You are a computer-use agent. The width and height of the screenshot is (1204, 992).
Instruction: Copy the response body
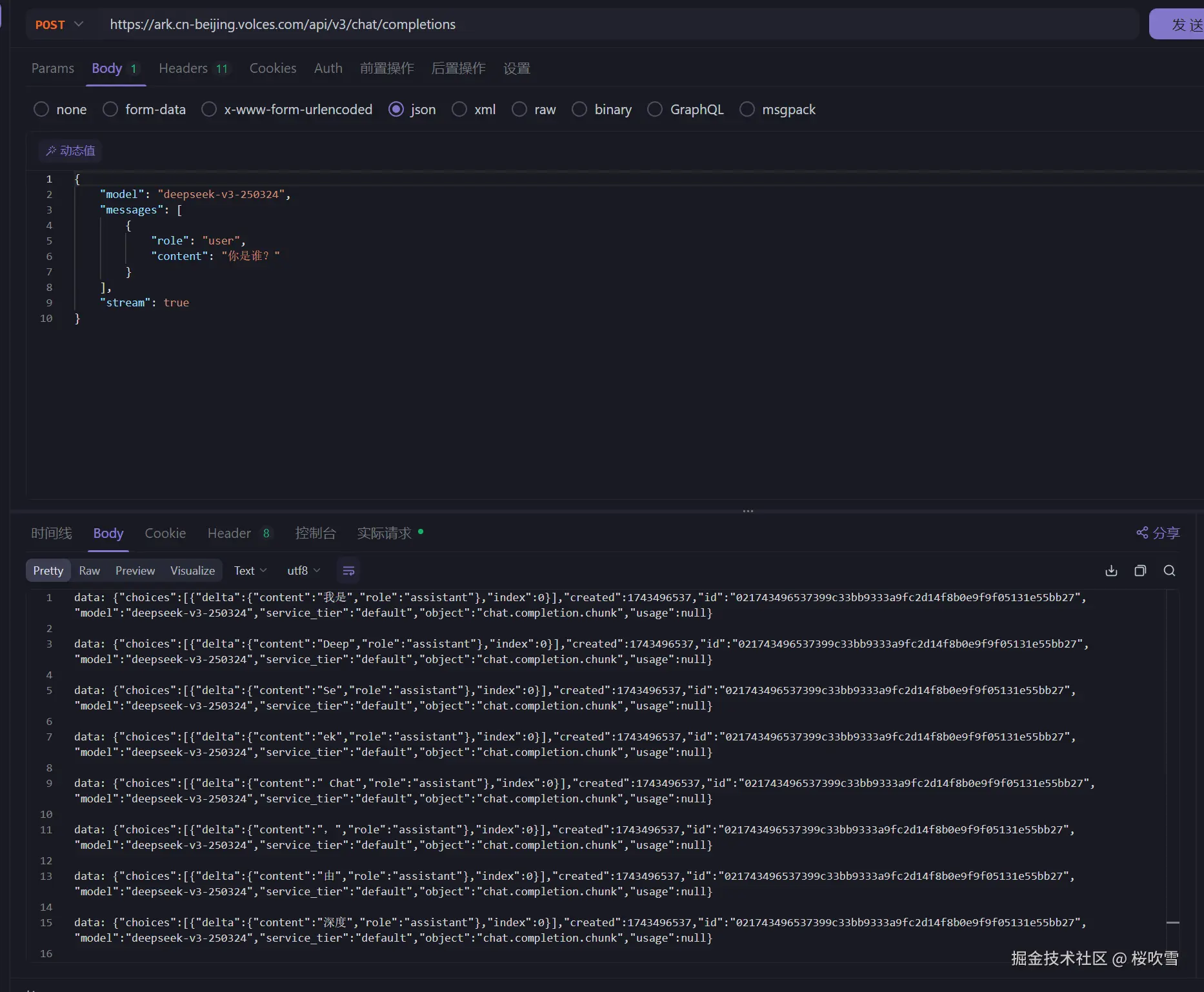click(1140, 571)
